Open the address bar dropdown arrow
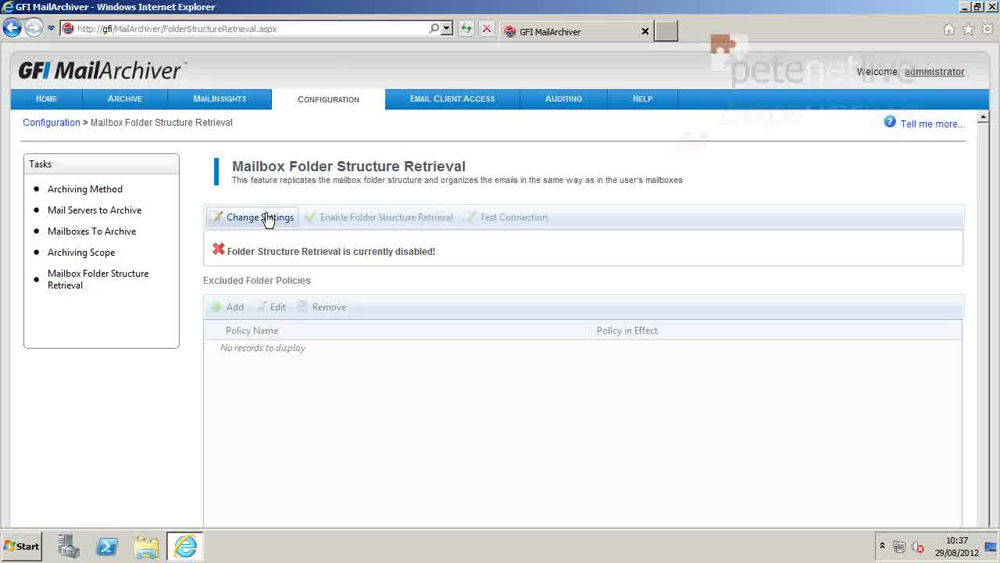The width and height of the screenshot is (1000, 563). 446,29
